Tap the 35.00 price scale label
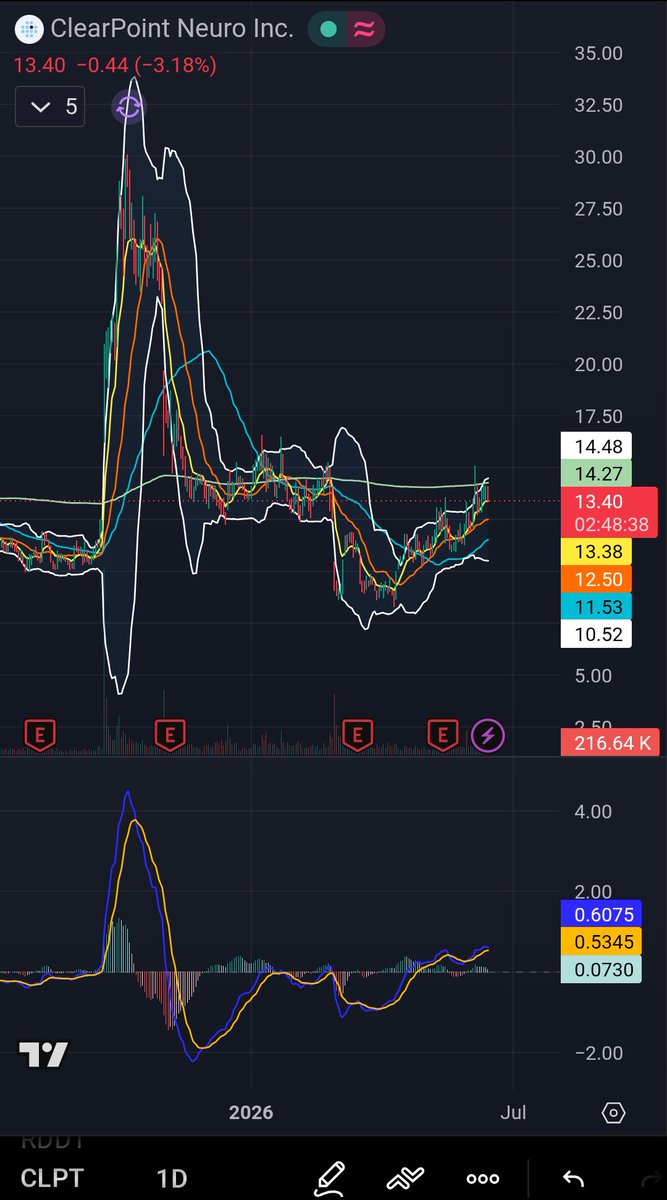Image resolution: width=667 pixels, height=1200 pixels. point(598,53)
